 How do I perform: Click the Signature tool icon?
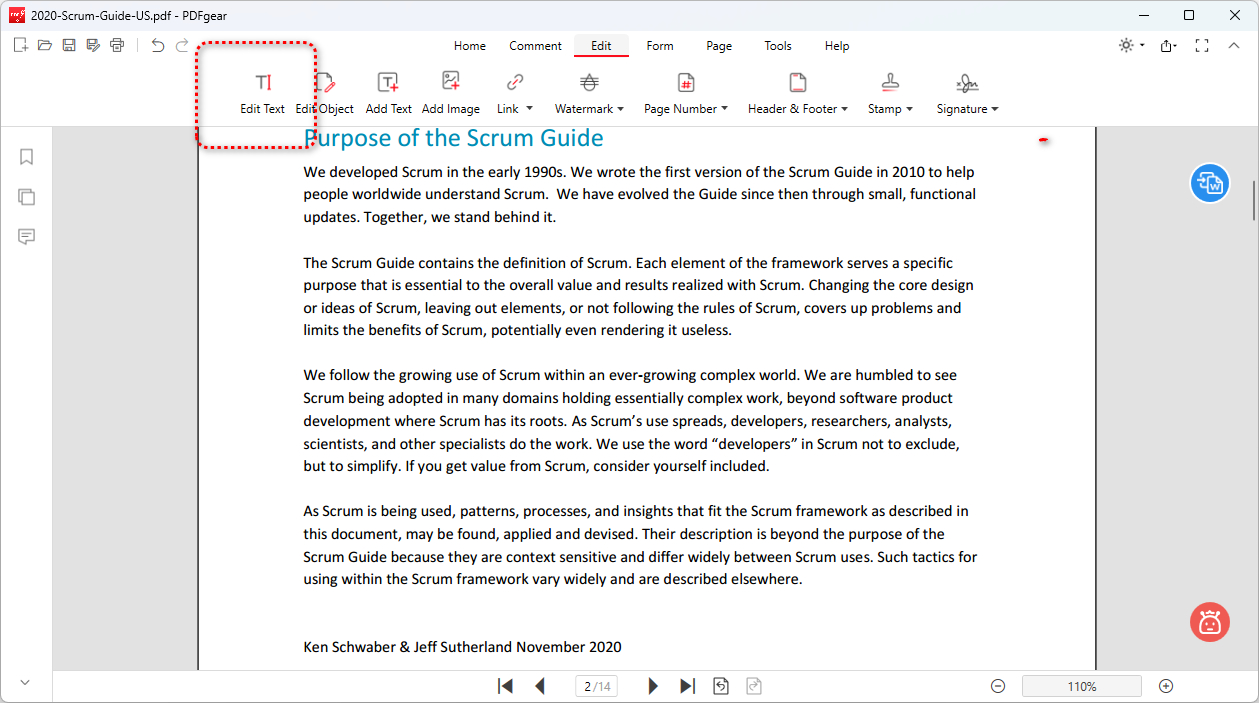pyautogui.click(x=967, y=82)
